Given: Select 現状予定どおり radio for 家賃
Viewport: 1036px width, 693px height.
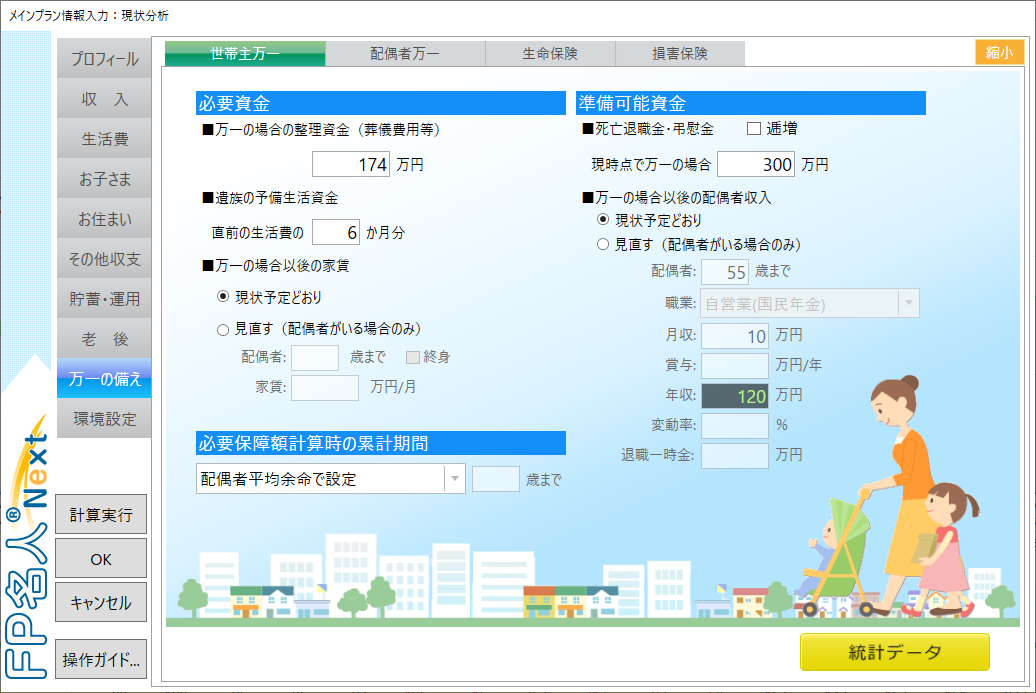Looking at the screenshot, I should [x=224, y=297].
